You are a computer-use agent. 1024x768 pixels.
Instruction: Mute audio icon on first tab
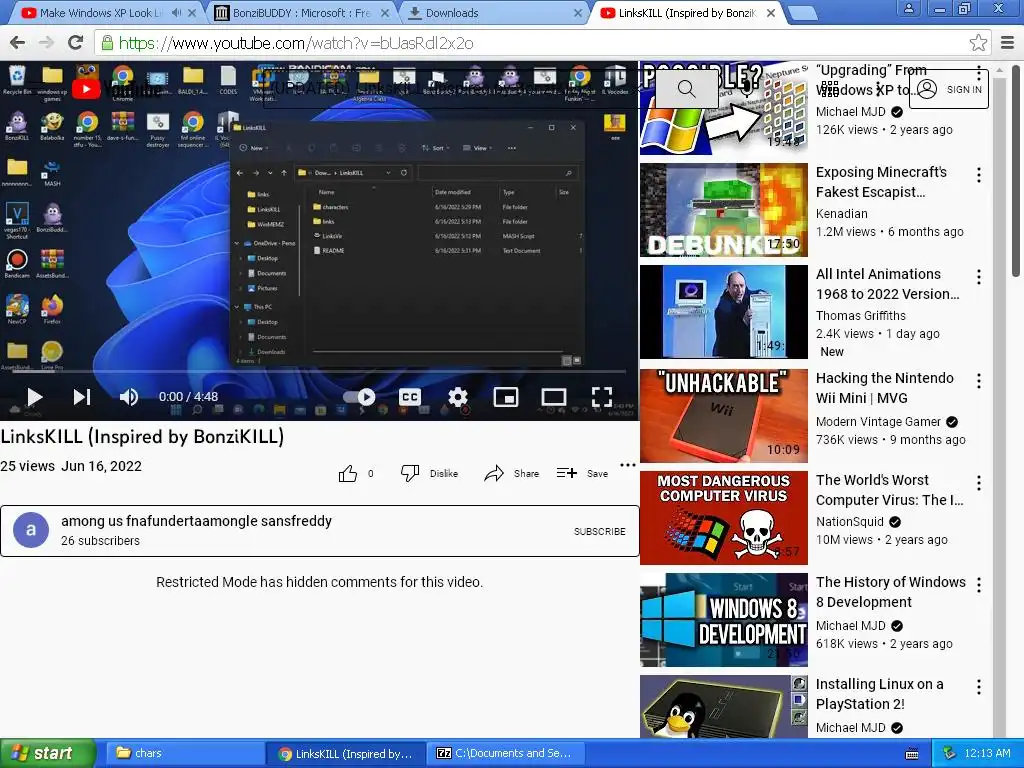pos(176,12)
